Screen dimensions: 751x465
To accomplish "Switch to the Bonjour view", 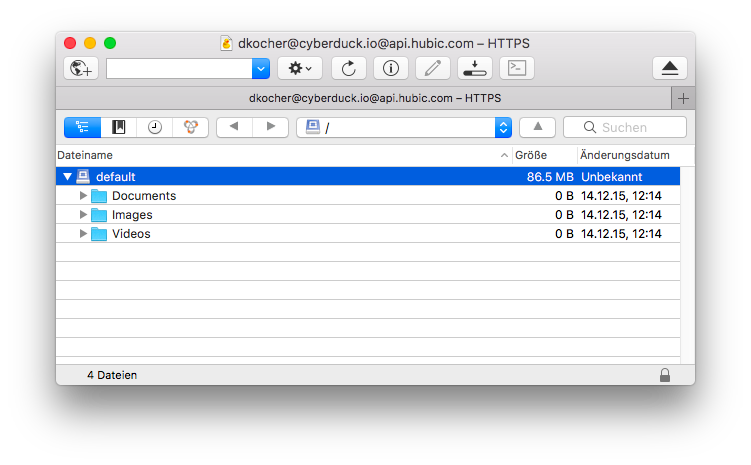I will coord(191,127).
